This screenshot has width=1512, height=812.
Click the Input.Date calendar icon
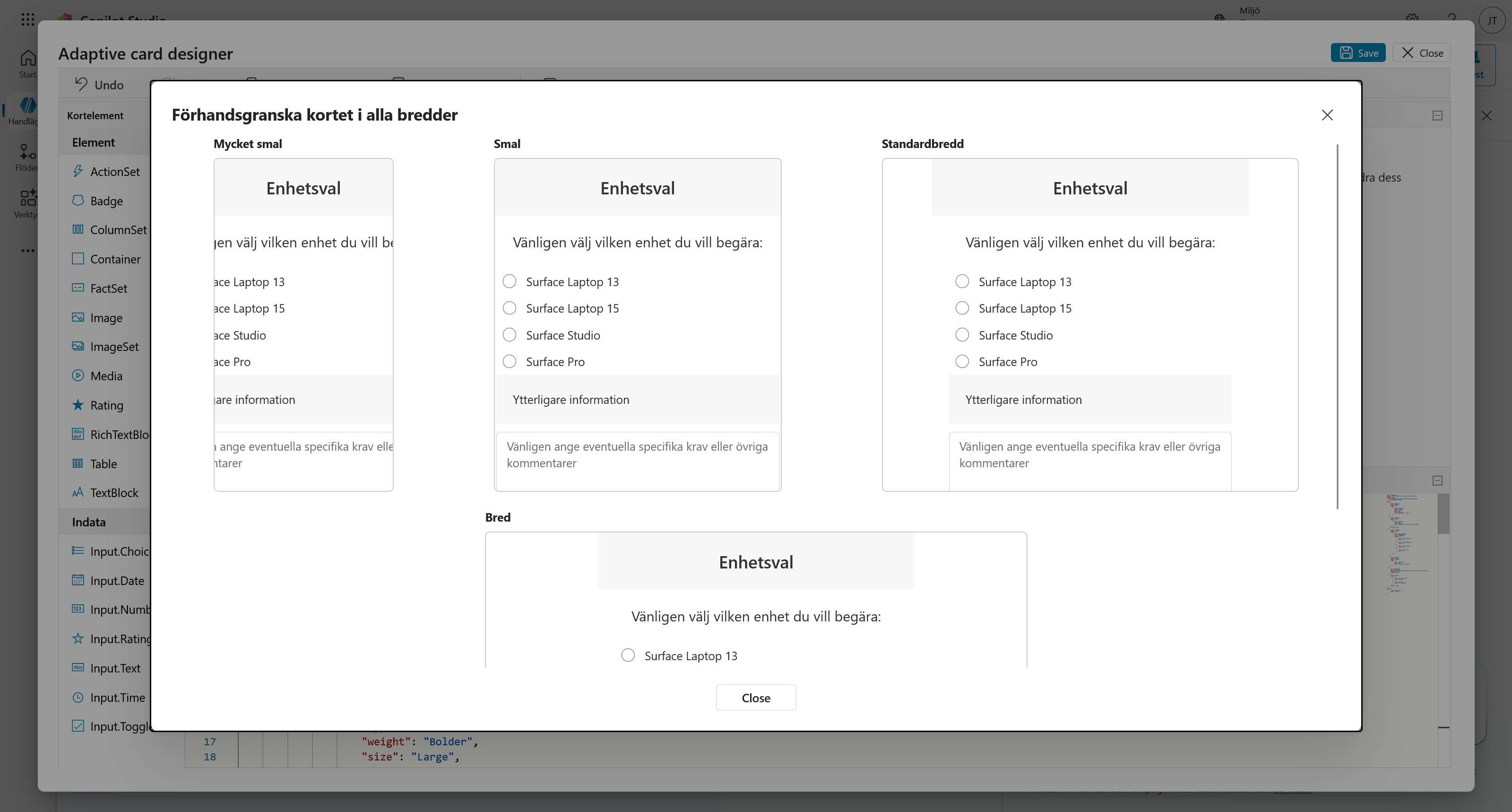point(78,580)
